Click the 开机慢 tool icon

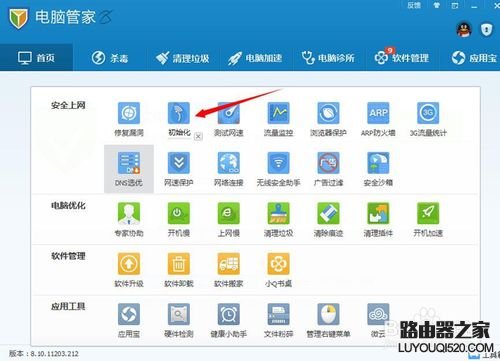pos(179,213)
